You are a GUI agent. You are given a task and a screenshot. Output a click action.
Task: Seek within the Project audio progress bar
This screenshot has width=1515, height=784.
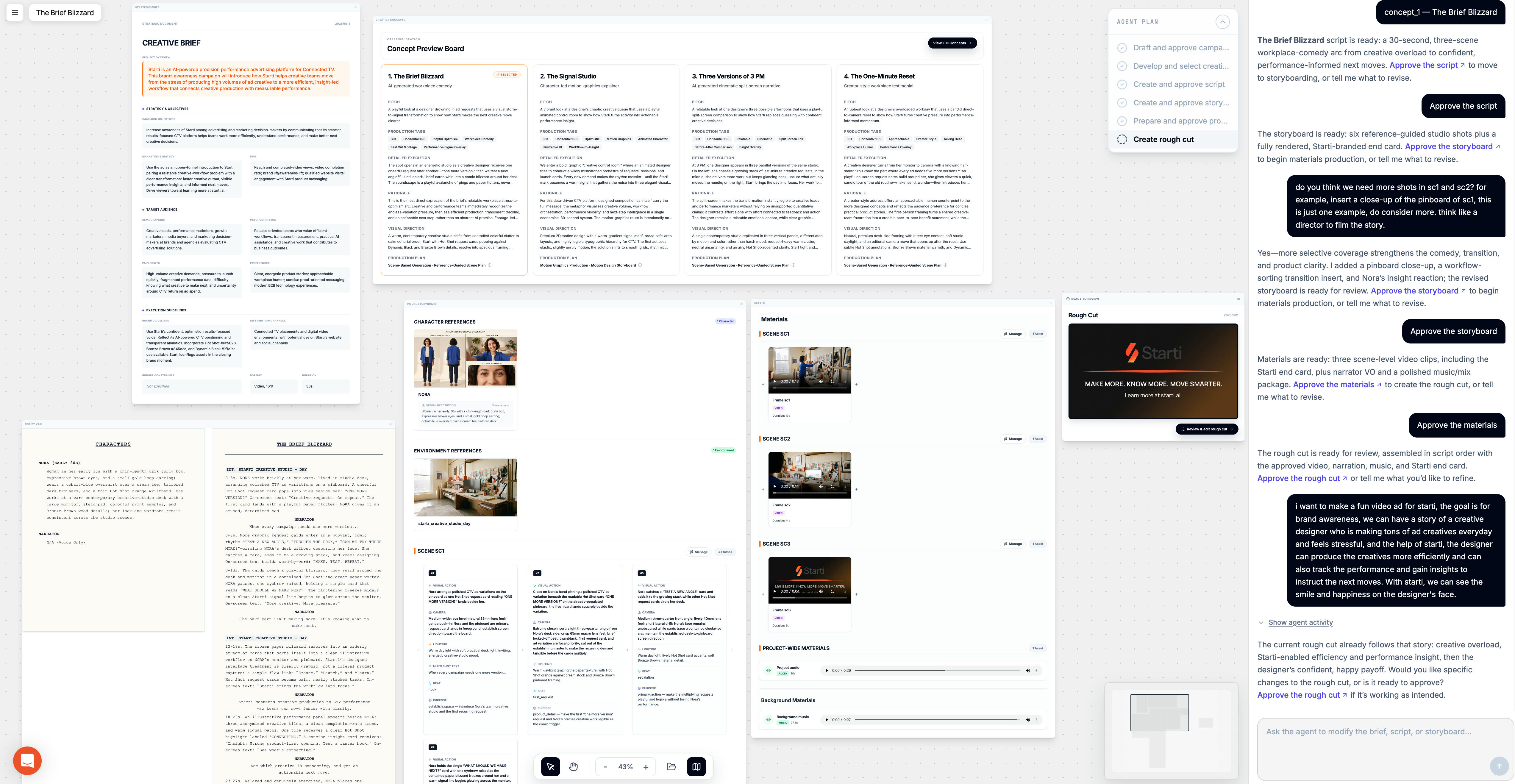pos(938,671)
